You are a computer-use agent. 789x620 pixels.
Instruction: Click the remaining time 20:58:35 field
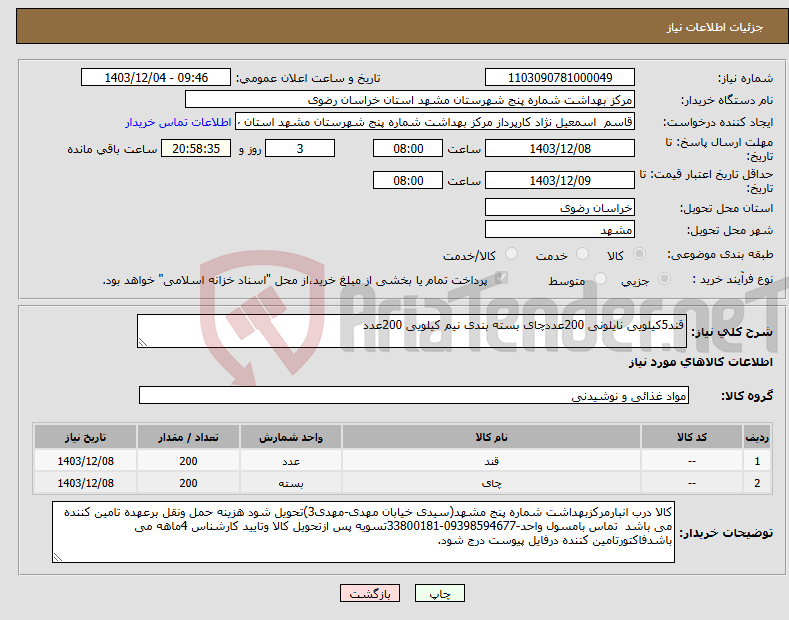[x=196, y=148]
